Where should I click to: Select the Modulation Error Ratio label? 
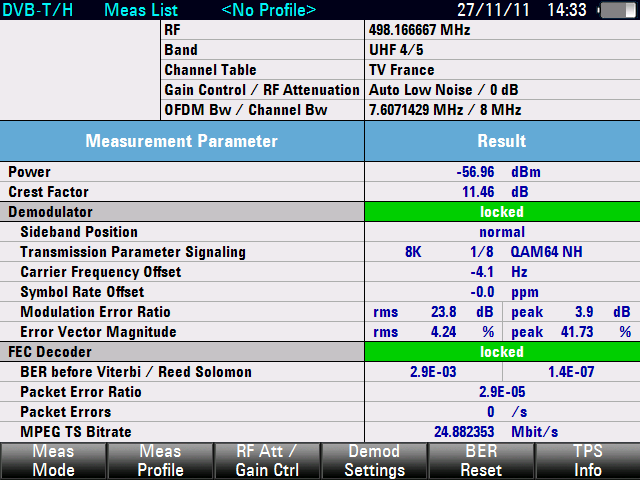coord(95,312)
